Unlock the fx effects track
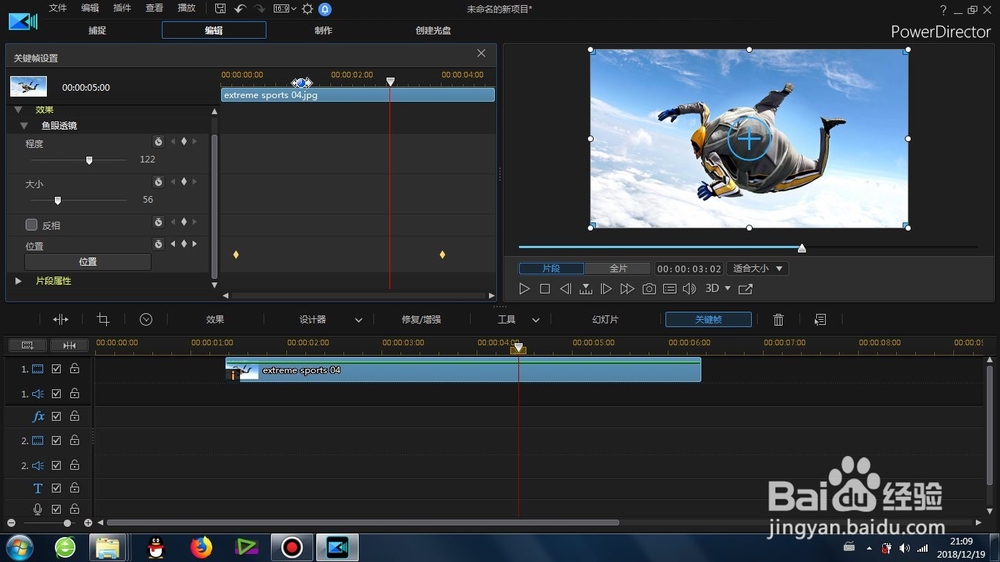The width and height of the screenshot is (1000, 562). tap(75, 416)
